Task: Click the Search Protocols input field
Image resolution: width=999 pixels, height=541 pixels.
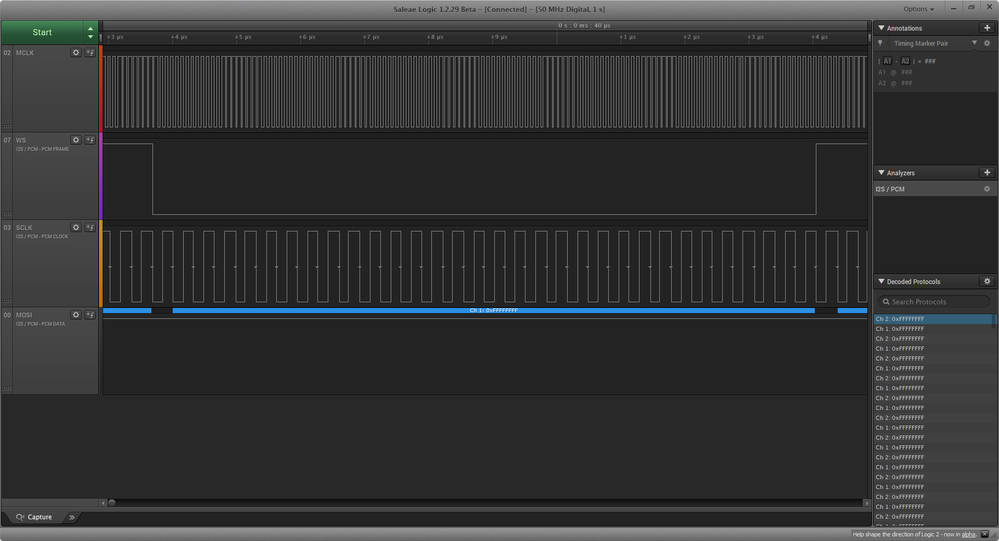Action: coord(934,301)
